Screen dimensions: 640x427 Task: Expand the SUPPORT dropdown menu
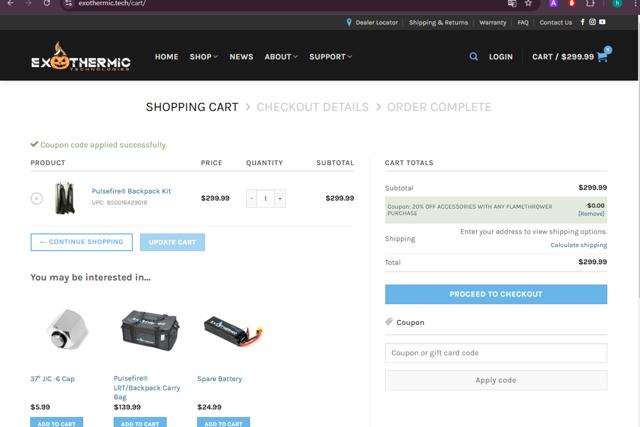[331, 57]
